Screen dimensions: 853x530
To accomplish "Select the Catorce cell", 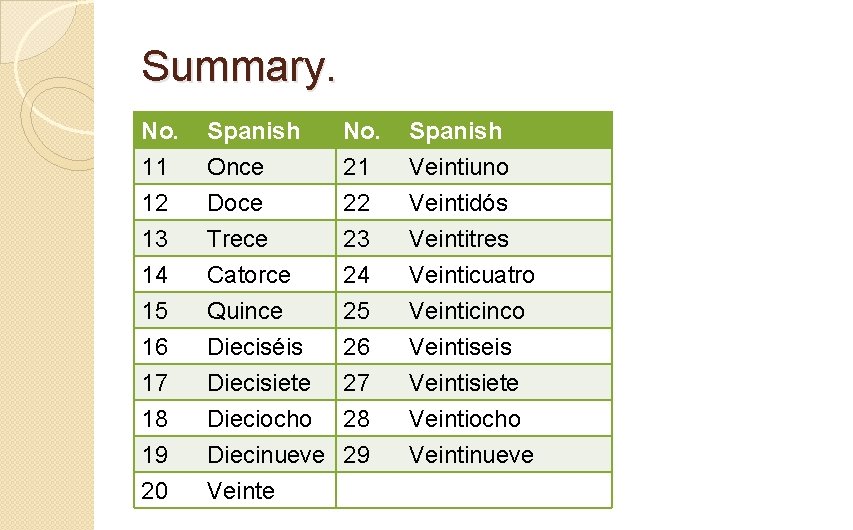I will pyautogui.click(x=249, y=275).
